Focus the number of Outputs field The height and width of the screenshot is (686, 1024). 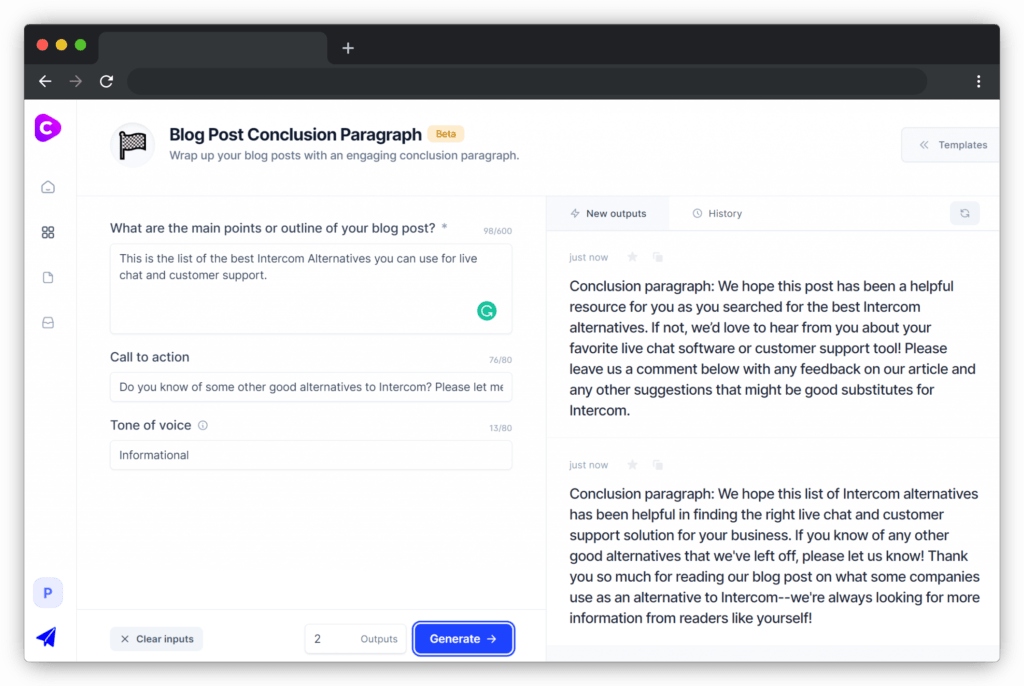tap(355, 639)
